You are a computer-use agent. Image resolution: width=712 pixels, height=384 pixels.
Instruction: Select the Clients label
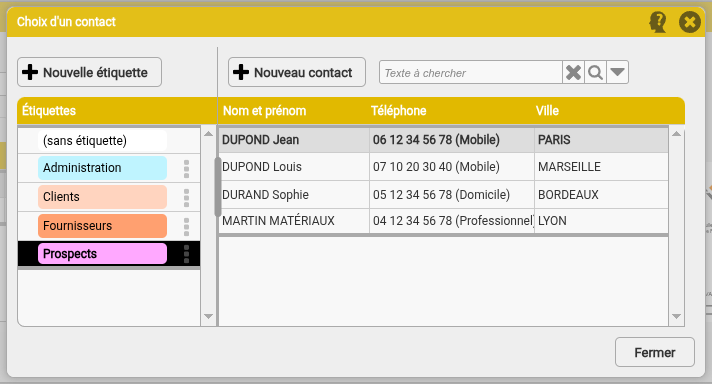(x=103, y=197)
